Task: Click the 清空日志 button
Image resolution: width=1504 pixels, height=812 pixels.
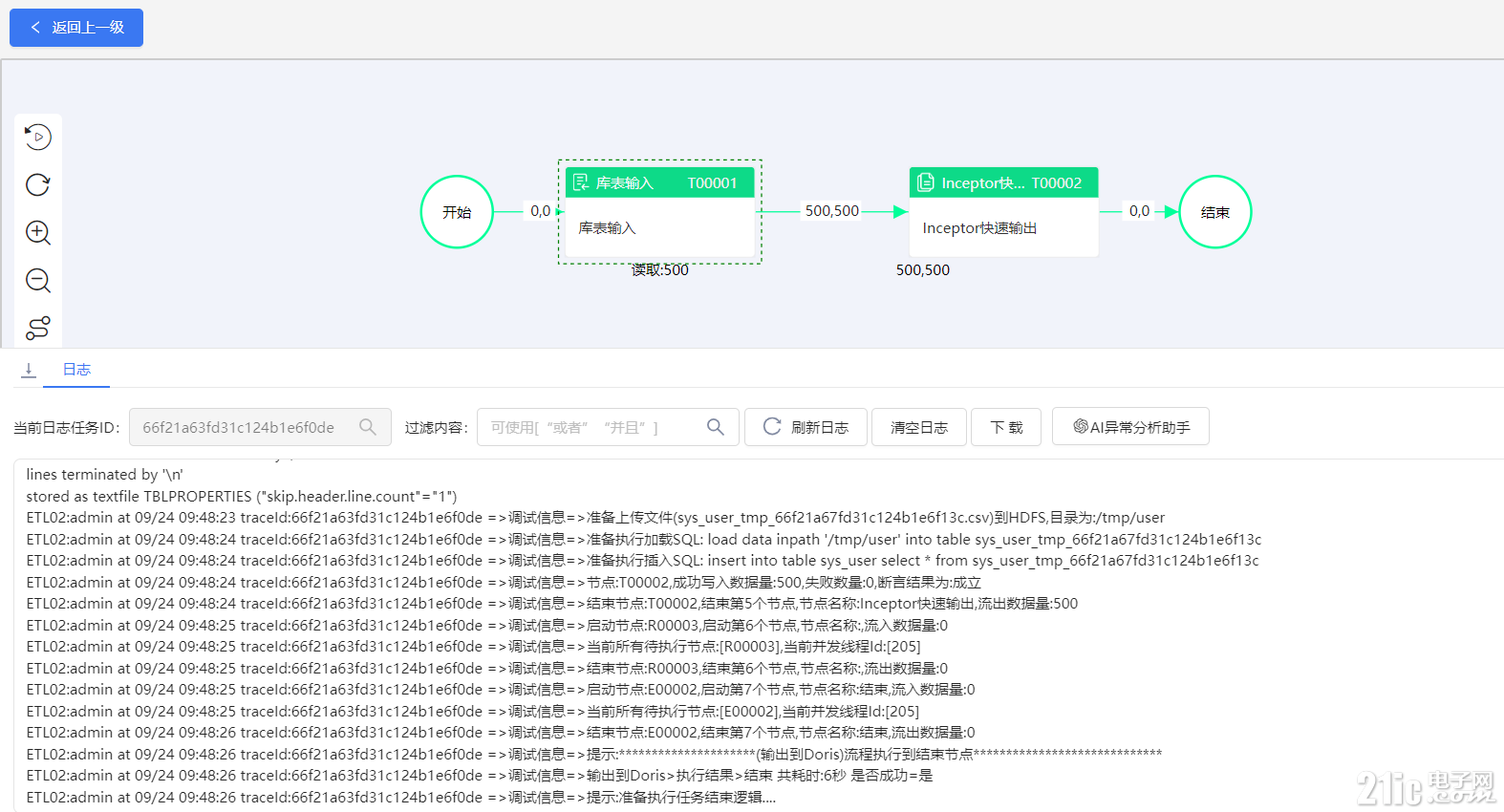Action: [919, 427]
